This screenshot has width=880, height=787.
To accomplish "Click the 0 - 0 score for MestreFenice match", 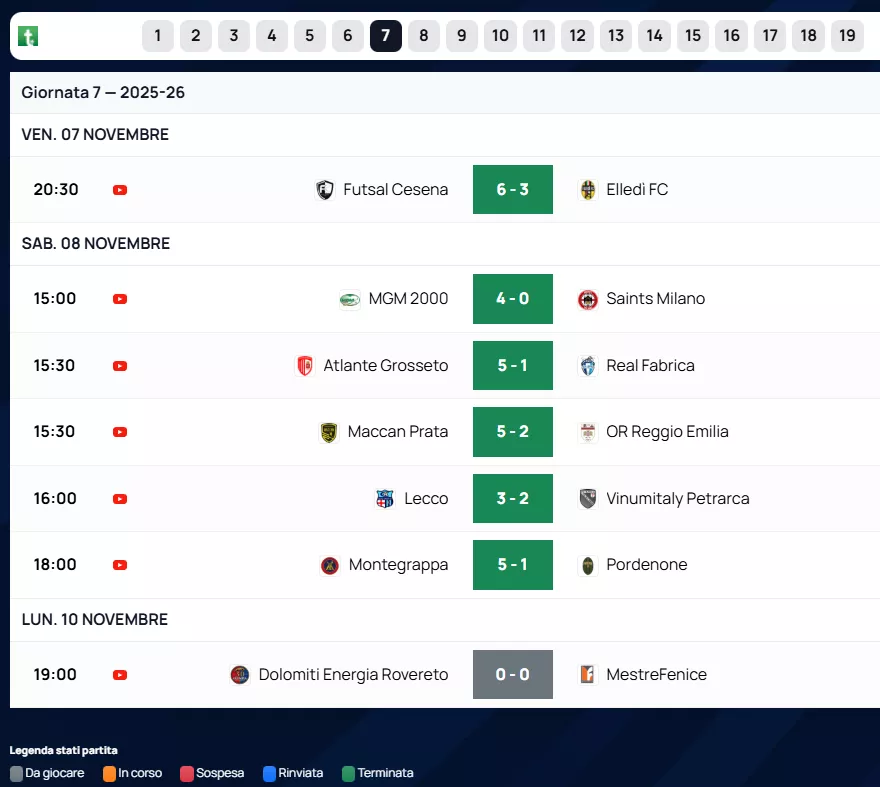I will 512,675.
